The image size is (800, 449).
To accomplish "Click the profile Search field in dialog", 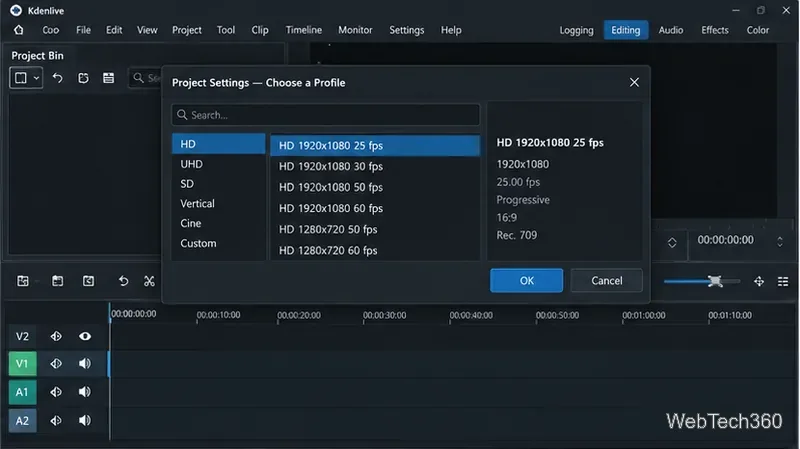I will coord(326,115).
